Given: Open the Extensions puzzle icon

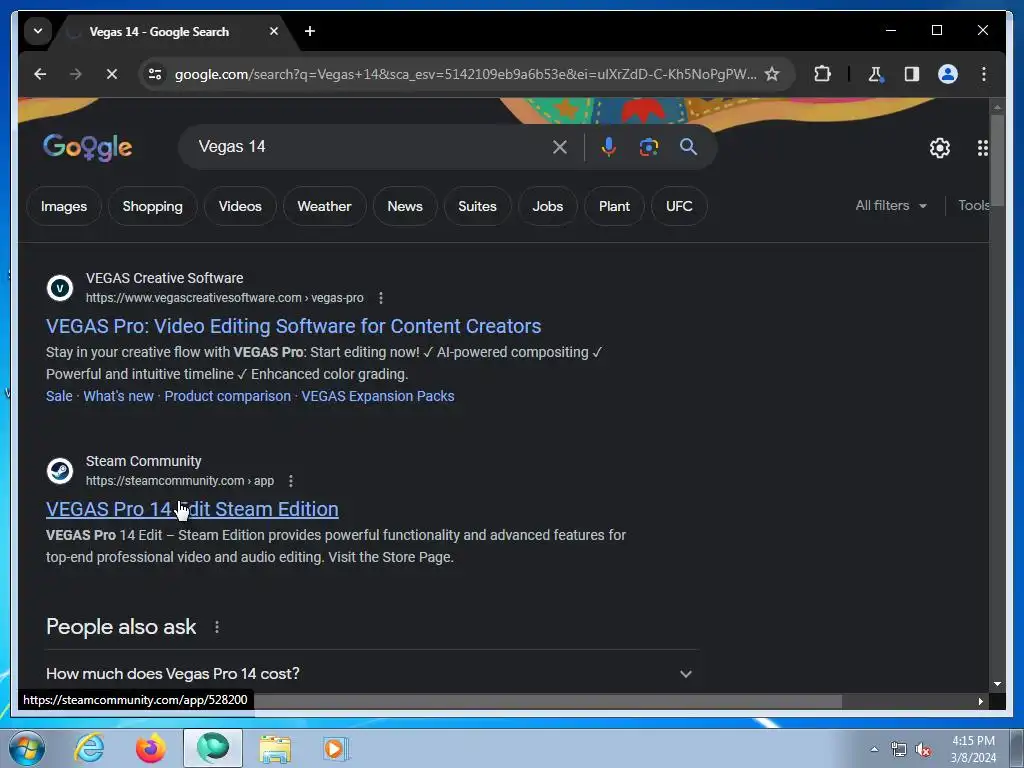Looking at the screenshot, I should pos(822,74).
